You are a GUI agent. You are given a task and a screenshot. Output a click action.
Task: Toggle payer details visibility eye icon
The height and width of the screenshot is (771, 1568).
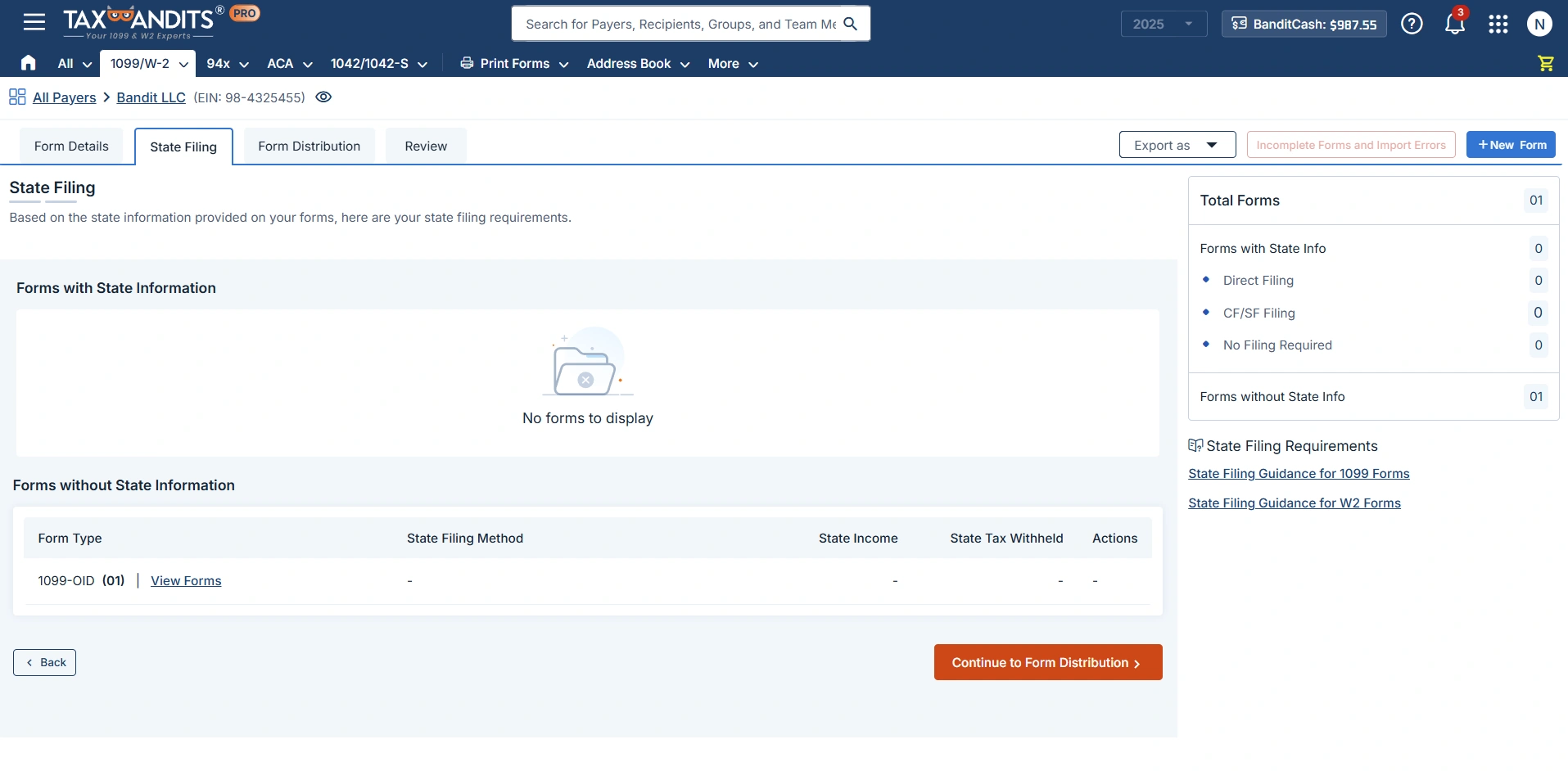(x=323, y=97)
